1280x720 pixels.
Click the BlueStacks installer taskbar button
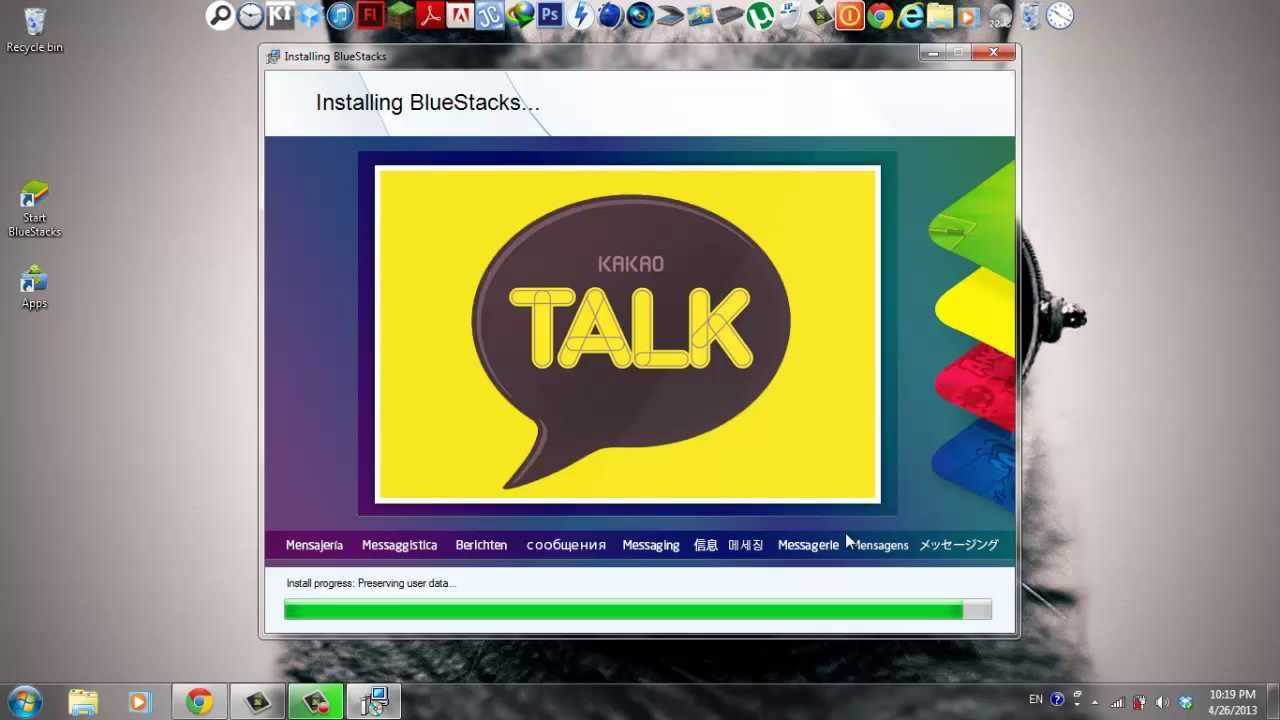373,702
